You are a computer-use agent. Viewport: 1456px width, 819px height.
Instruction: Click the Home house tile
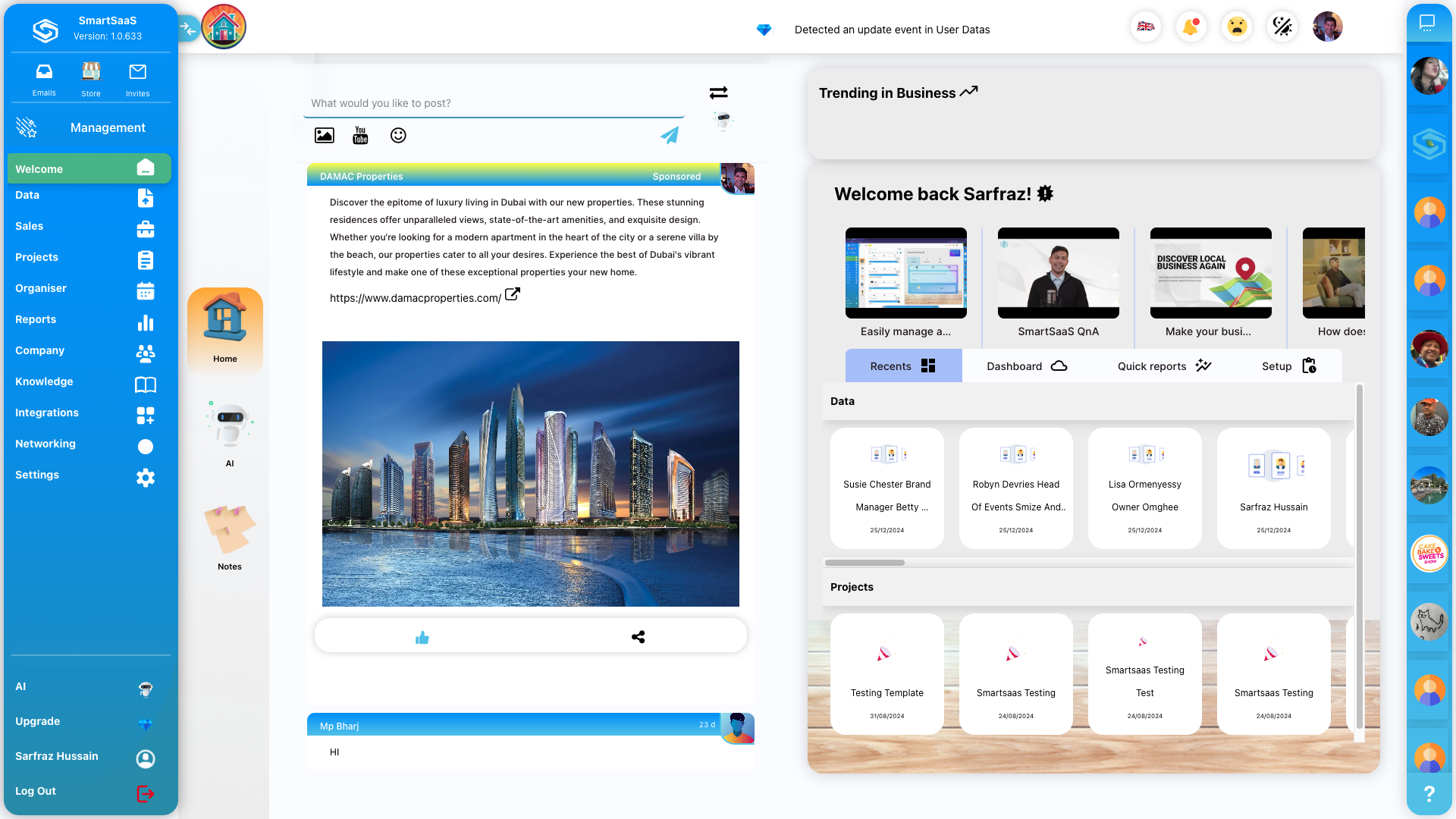[x=225, y=331]
